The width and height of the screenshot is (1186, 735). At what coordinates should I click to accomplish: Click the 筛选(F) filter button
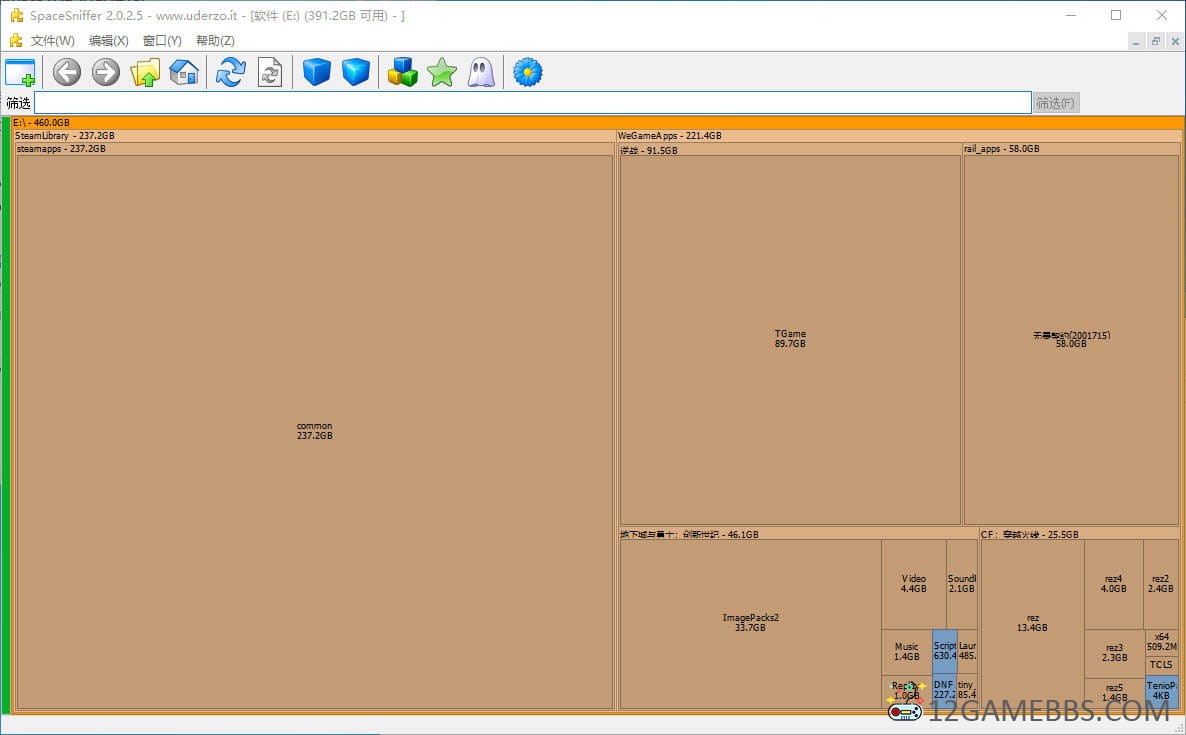coord(1055,103)
